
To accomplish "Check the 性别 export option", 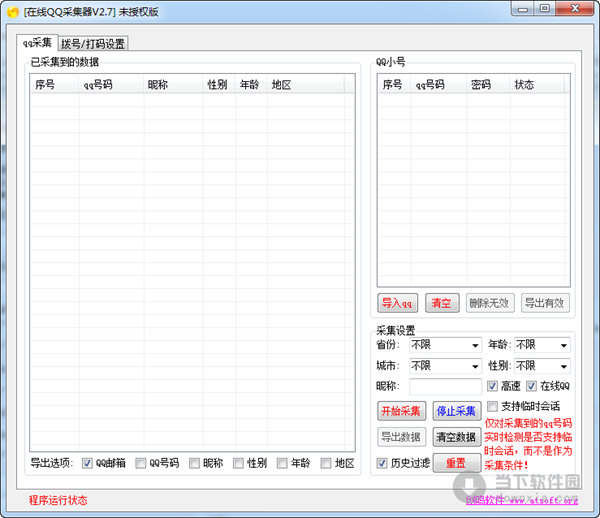I will pos(238,463).
